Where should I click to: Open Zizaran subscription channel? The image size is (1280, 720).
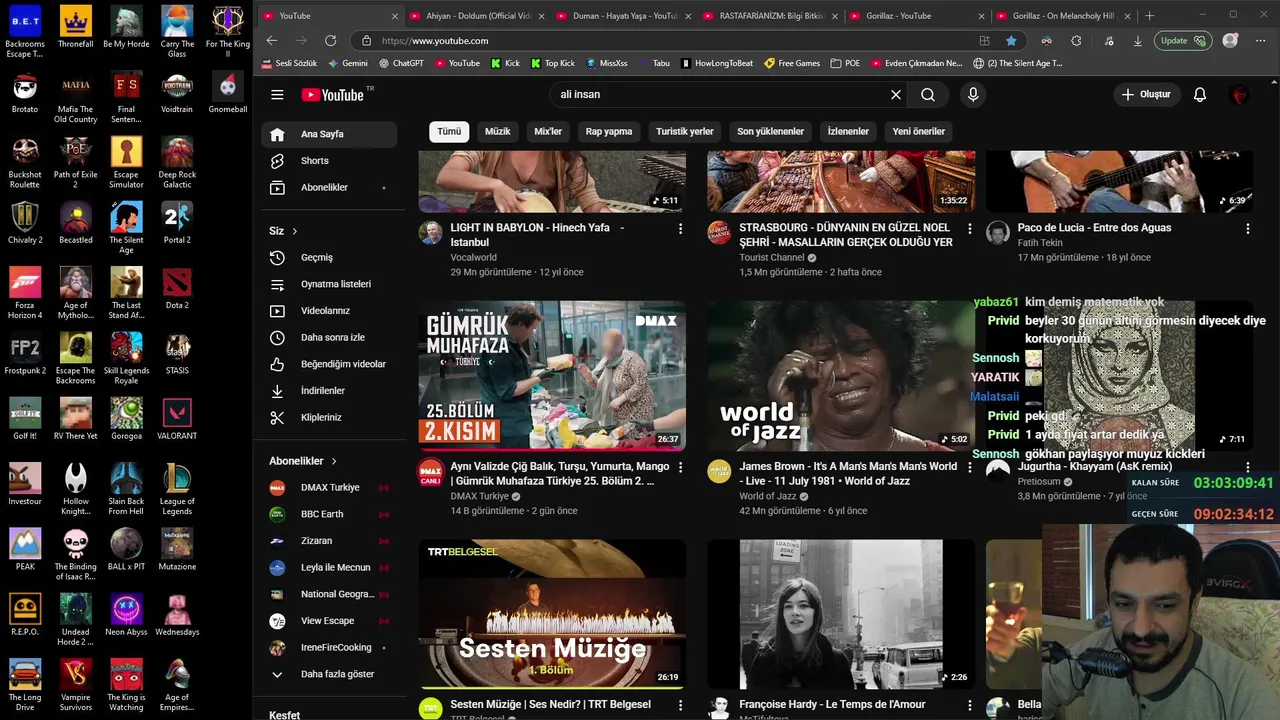[x=329, y=541]
